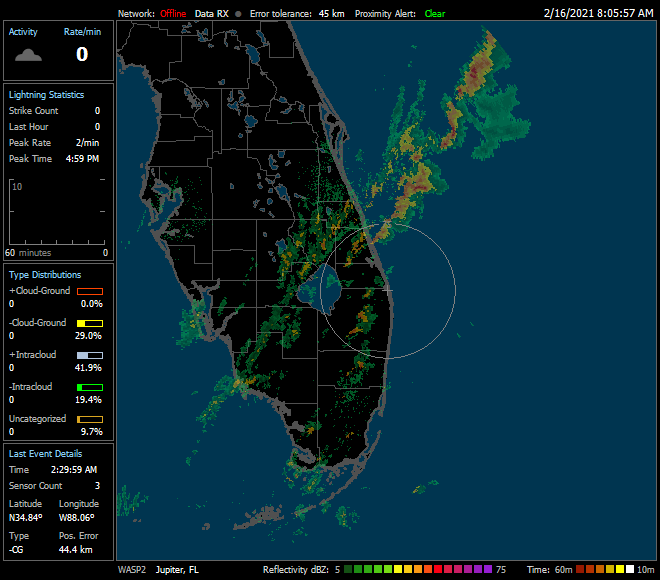Click the Error tolerance 45 km value
The height and width of the screenshot is (580, 660).
click(330, 14)
